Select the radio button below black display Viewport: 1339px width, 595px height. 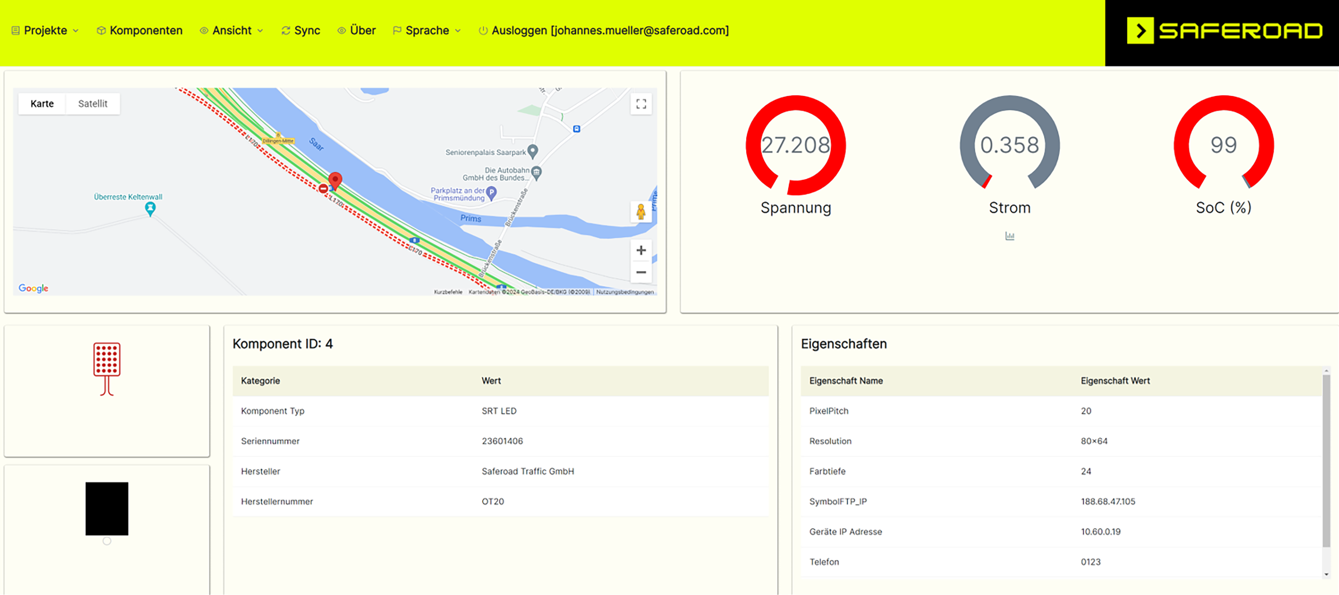(107, 541)
